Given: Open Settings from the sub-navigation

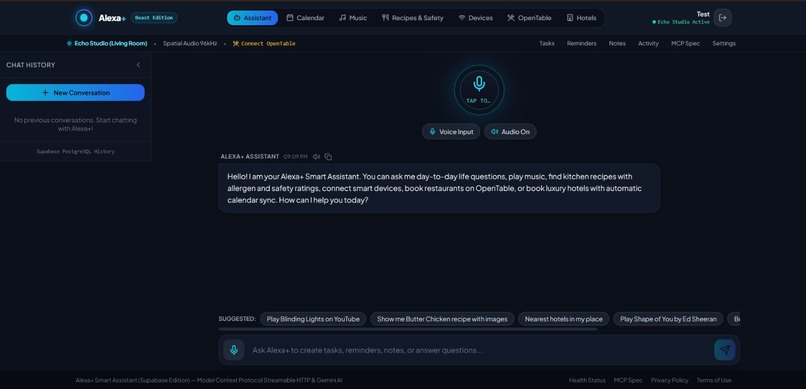Looking at the screenshot, I should point(724,44).
